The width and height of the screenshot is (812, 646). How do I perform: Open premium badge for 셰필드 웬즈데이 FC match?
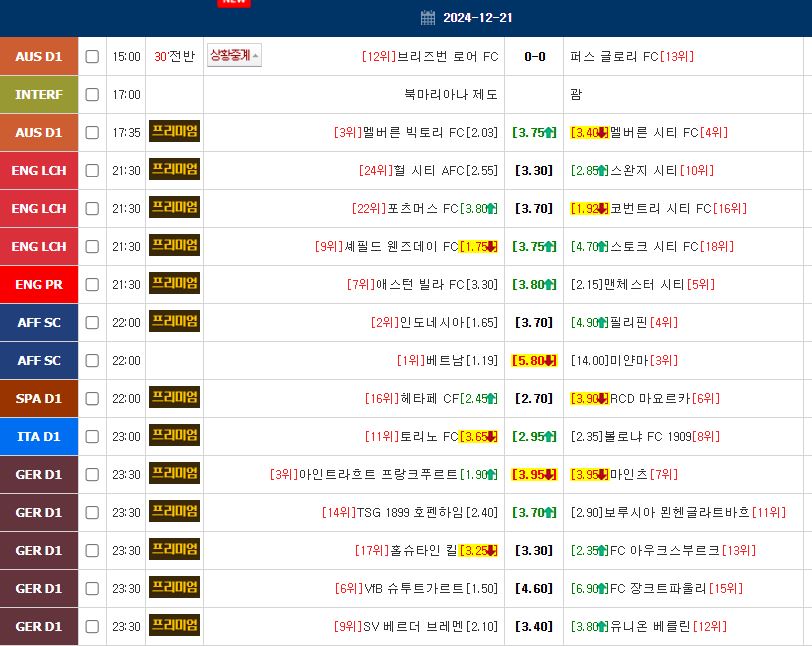[x=175, y=245]
